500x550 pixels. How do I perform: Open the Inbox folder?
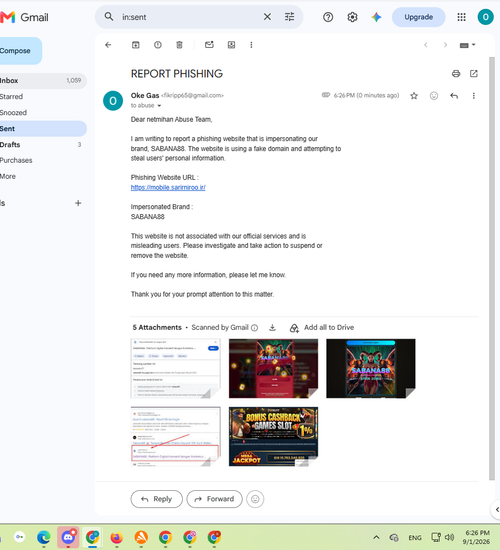tap(43, 81)
